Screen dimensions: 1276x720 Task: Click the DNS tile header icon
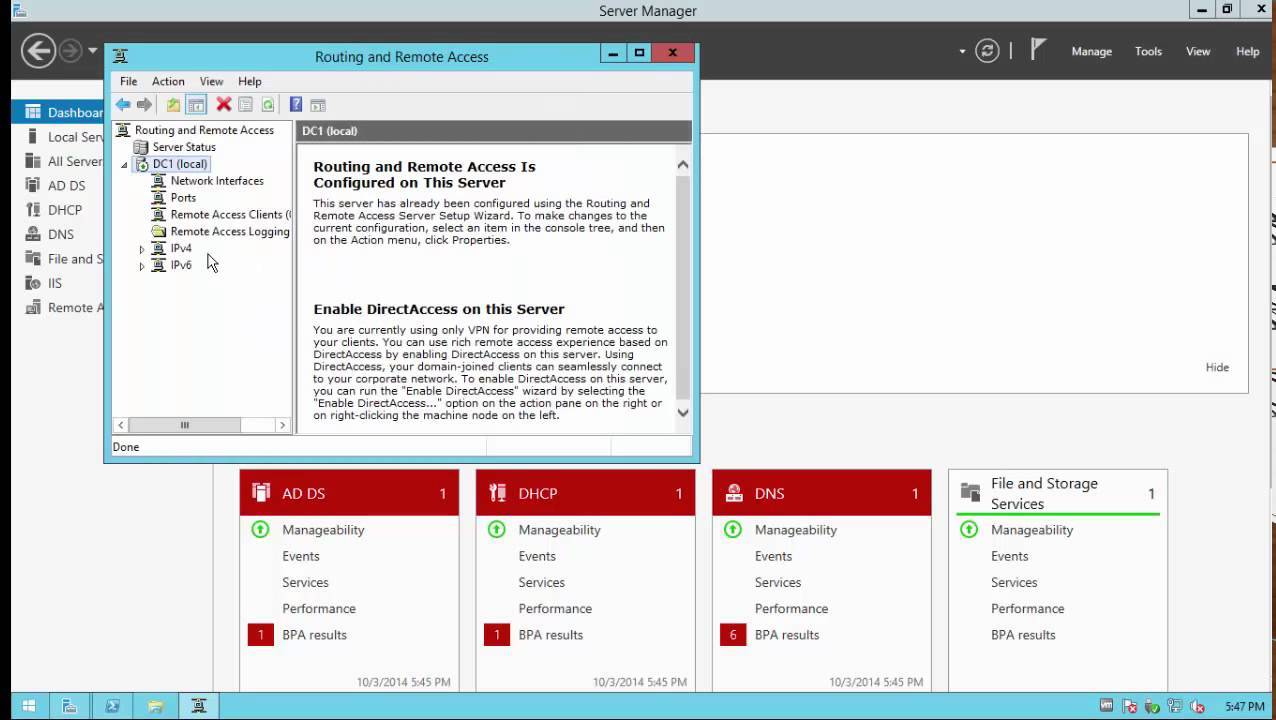click(x=734, y=492)
